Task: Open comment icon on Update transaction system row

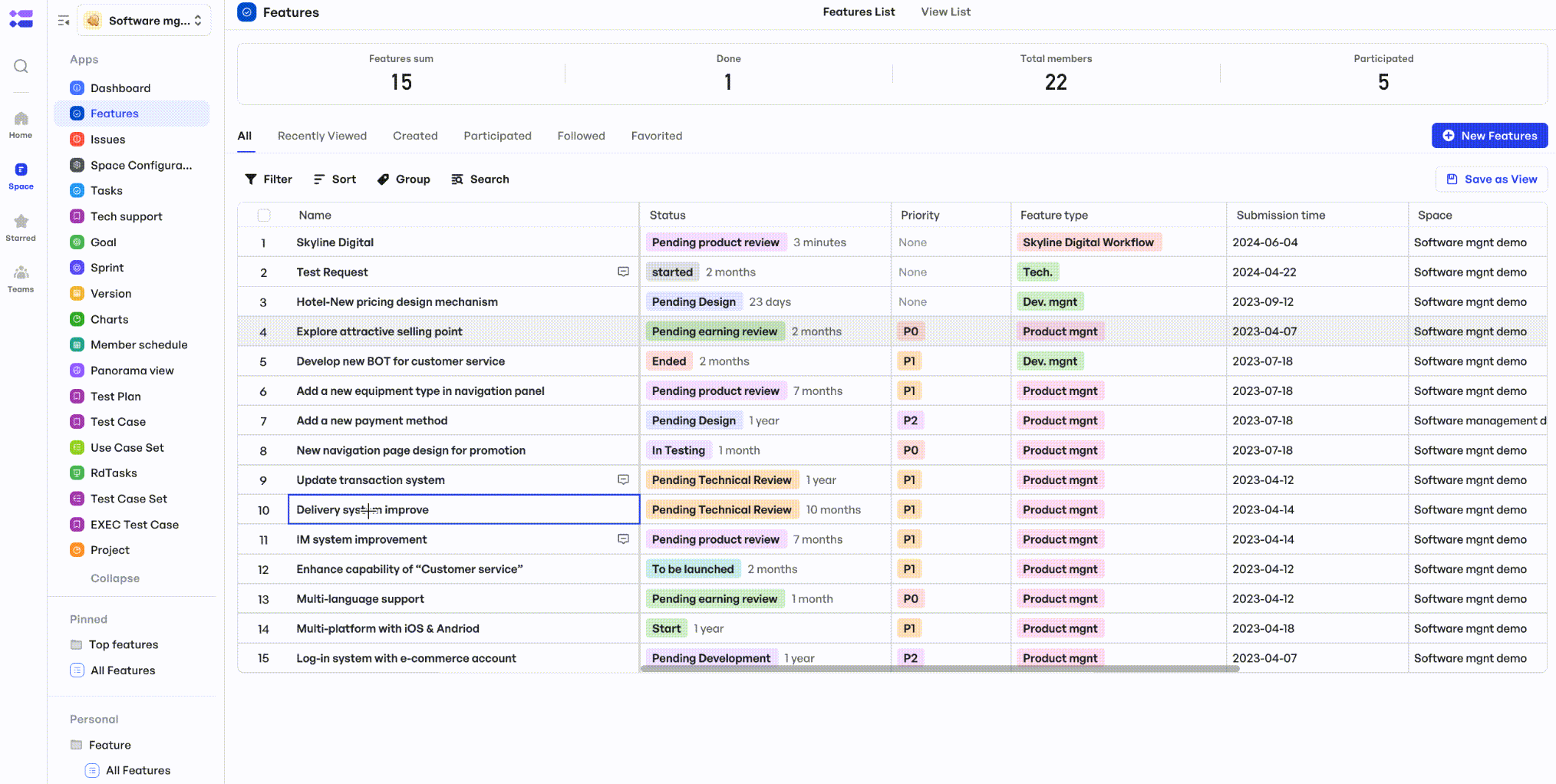Action: [624, 479]
